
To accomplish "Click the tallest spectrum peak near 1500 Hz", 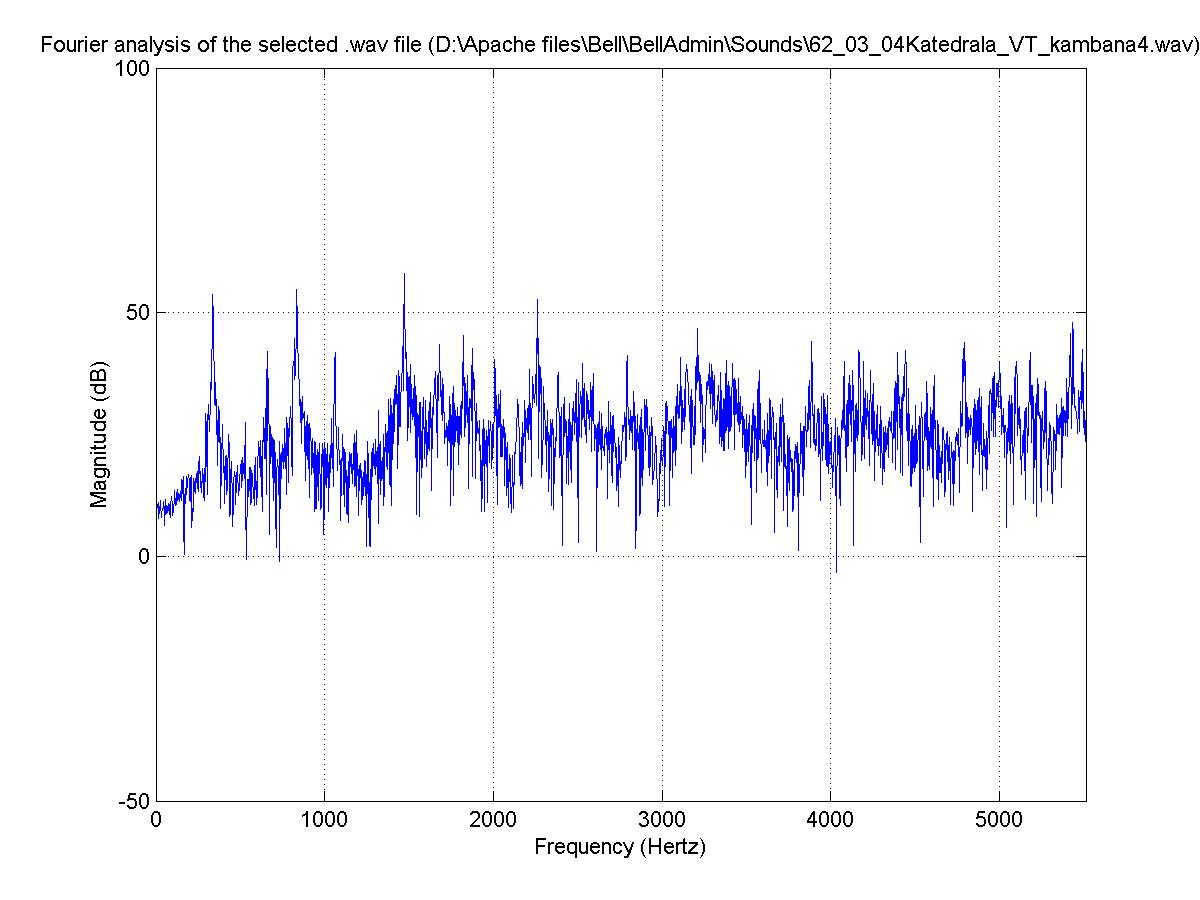I will pyautogui.click(x=404, y=276).
